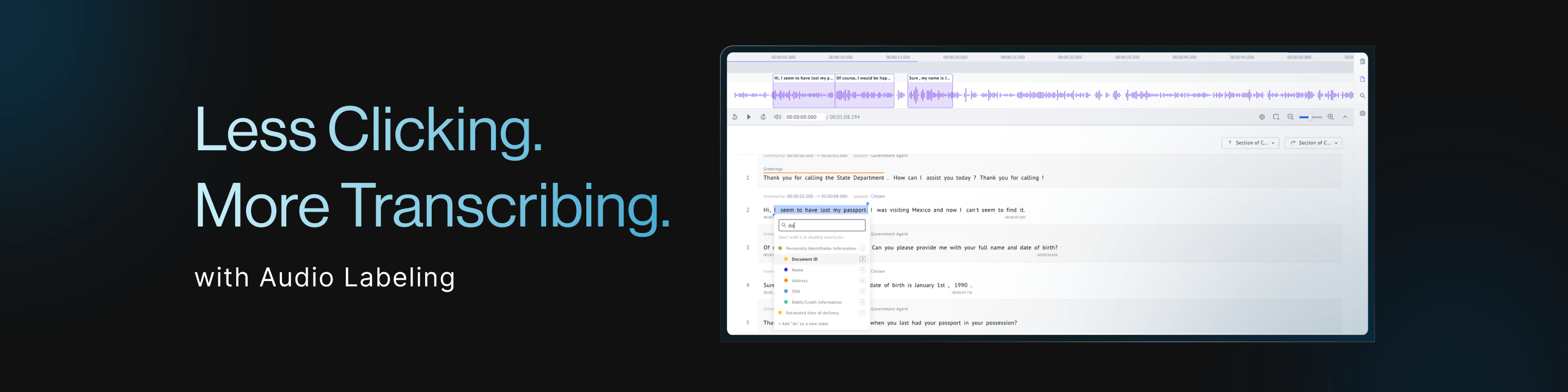Open settings gear in right sidebar
Screen dimensions: 1568x392
tap(1362, 113)
